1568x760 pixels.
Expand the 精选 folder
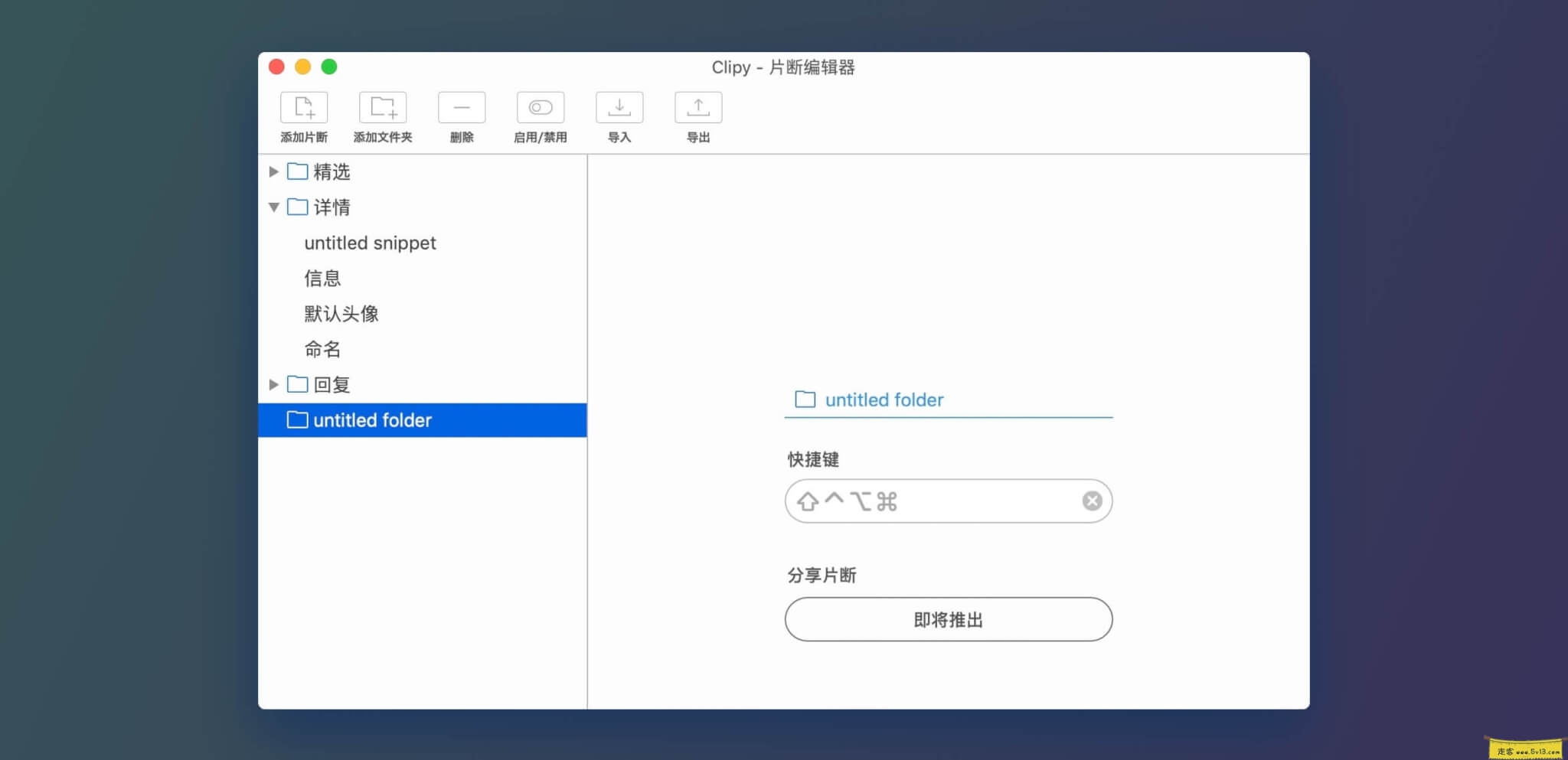pos(275,171)
